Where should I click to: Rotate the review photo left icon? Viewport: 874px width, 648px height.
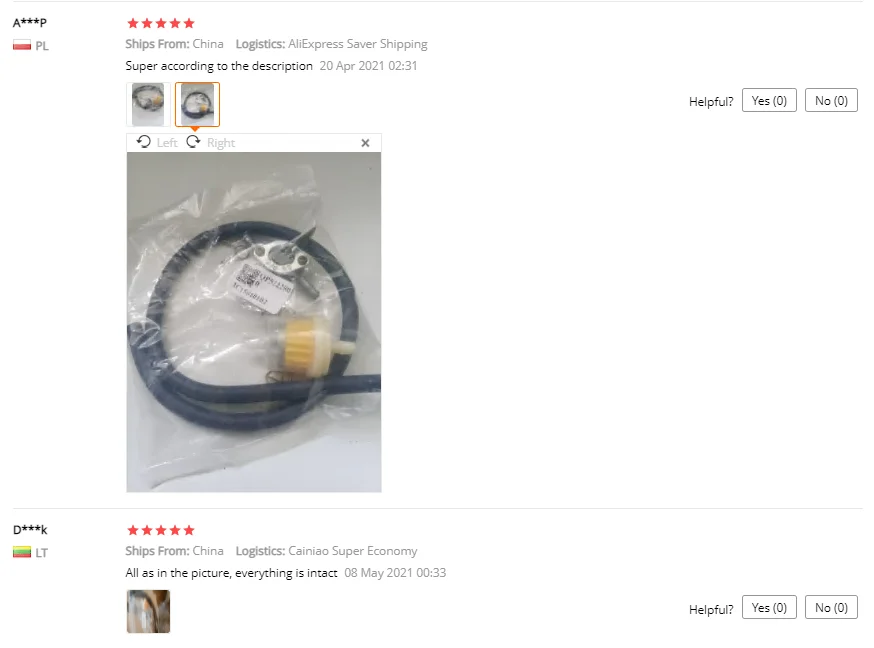click(x=144, y=142)
